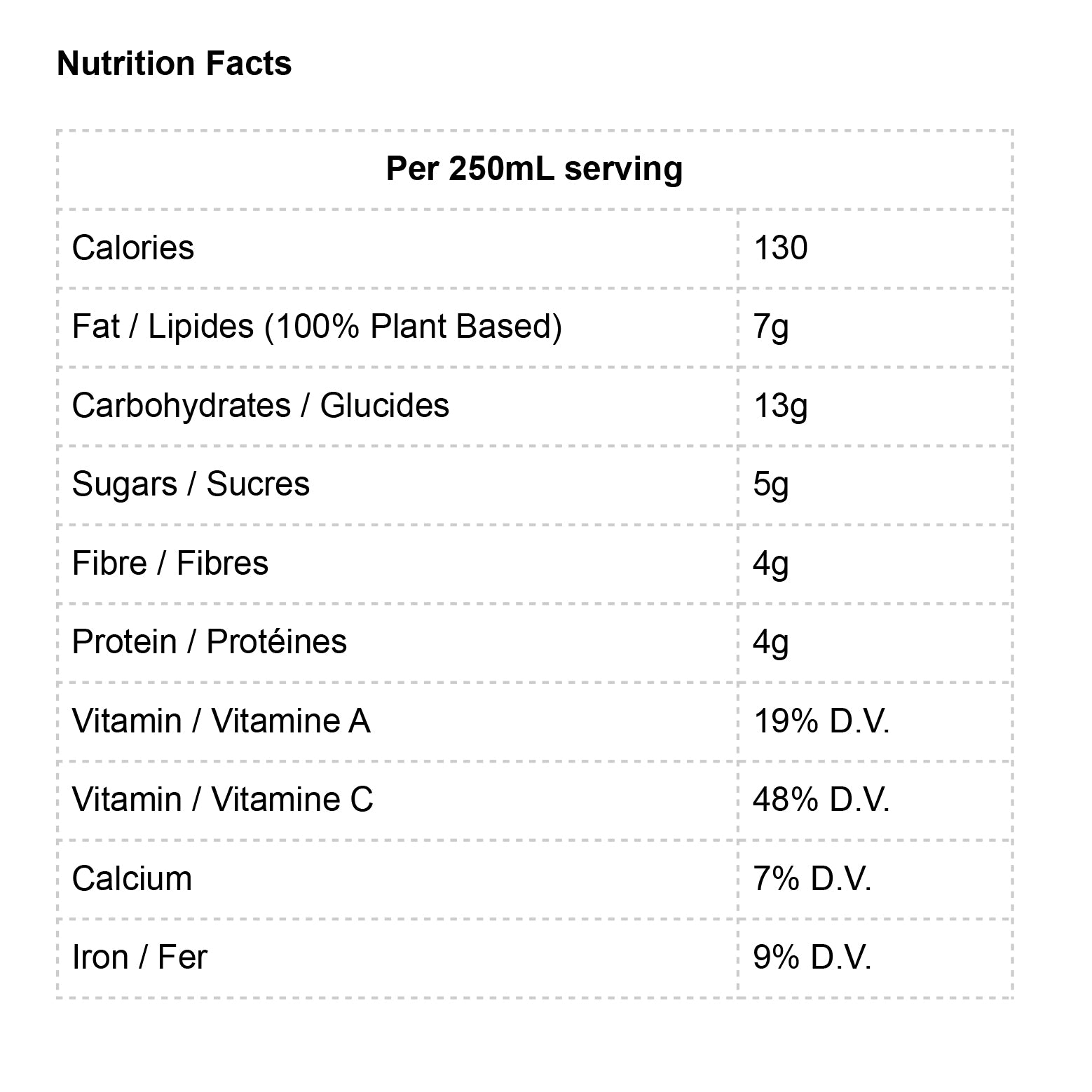Screen dimensions: 1092x1092
Task: Select the Vitamin / Vitamine C label
Action: click(222, 800)
